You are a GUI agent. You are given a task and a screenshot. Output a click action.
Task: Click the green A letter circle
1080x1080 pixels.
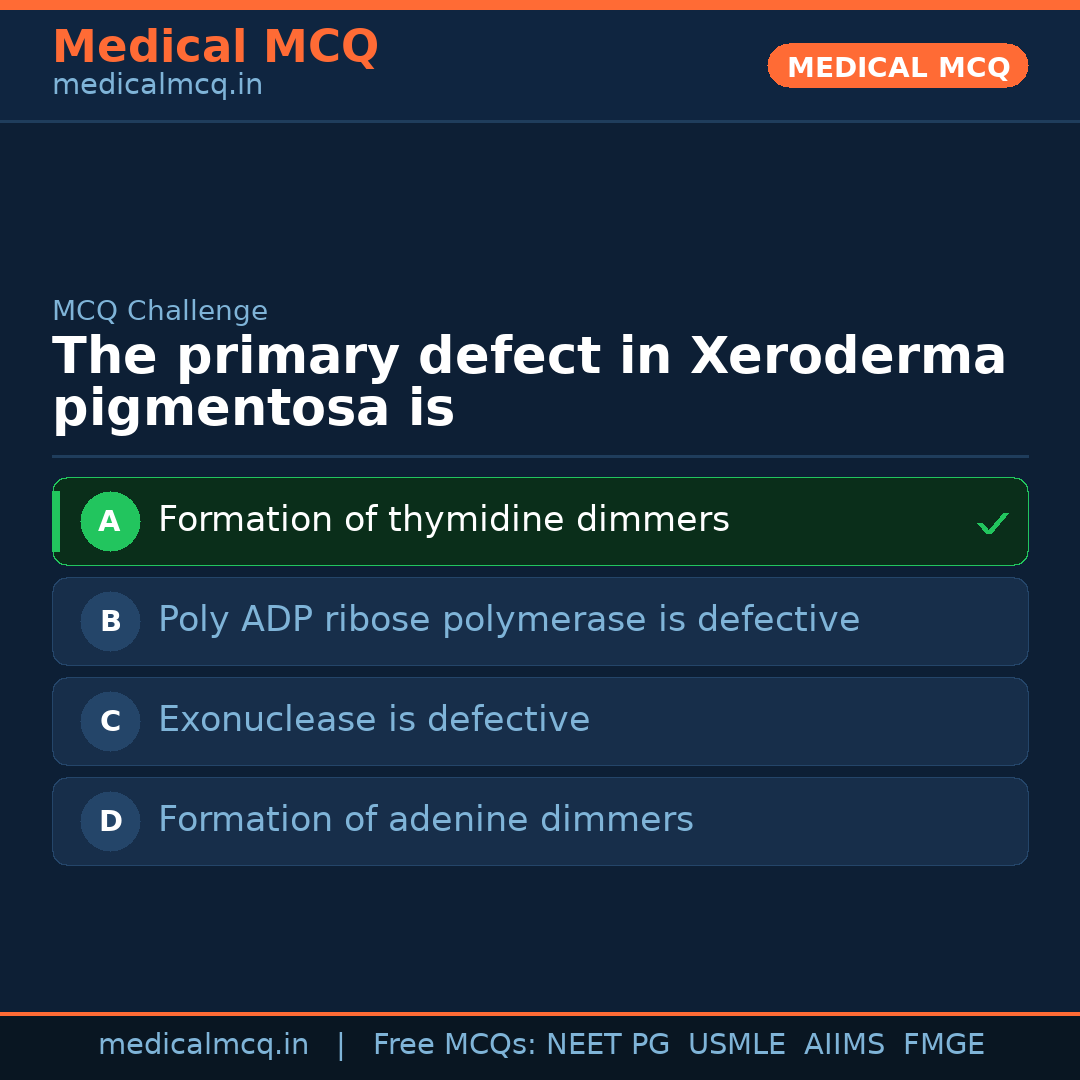point(110,521)
